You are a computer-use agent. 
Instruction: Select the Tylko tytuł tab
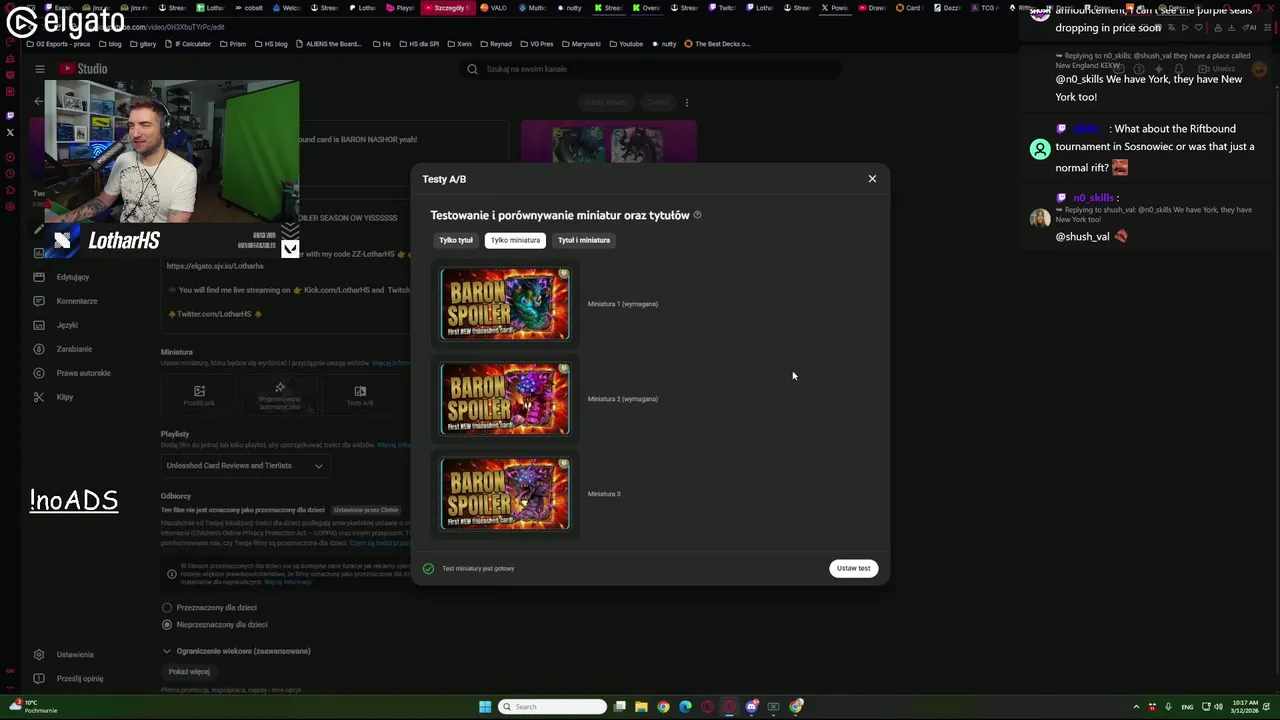(x=456, y=240)
